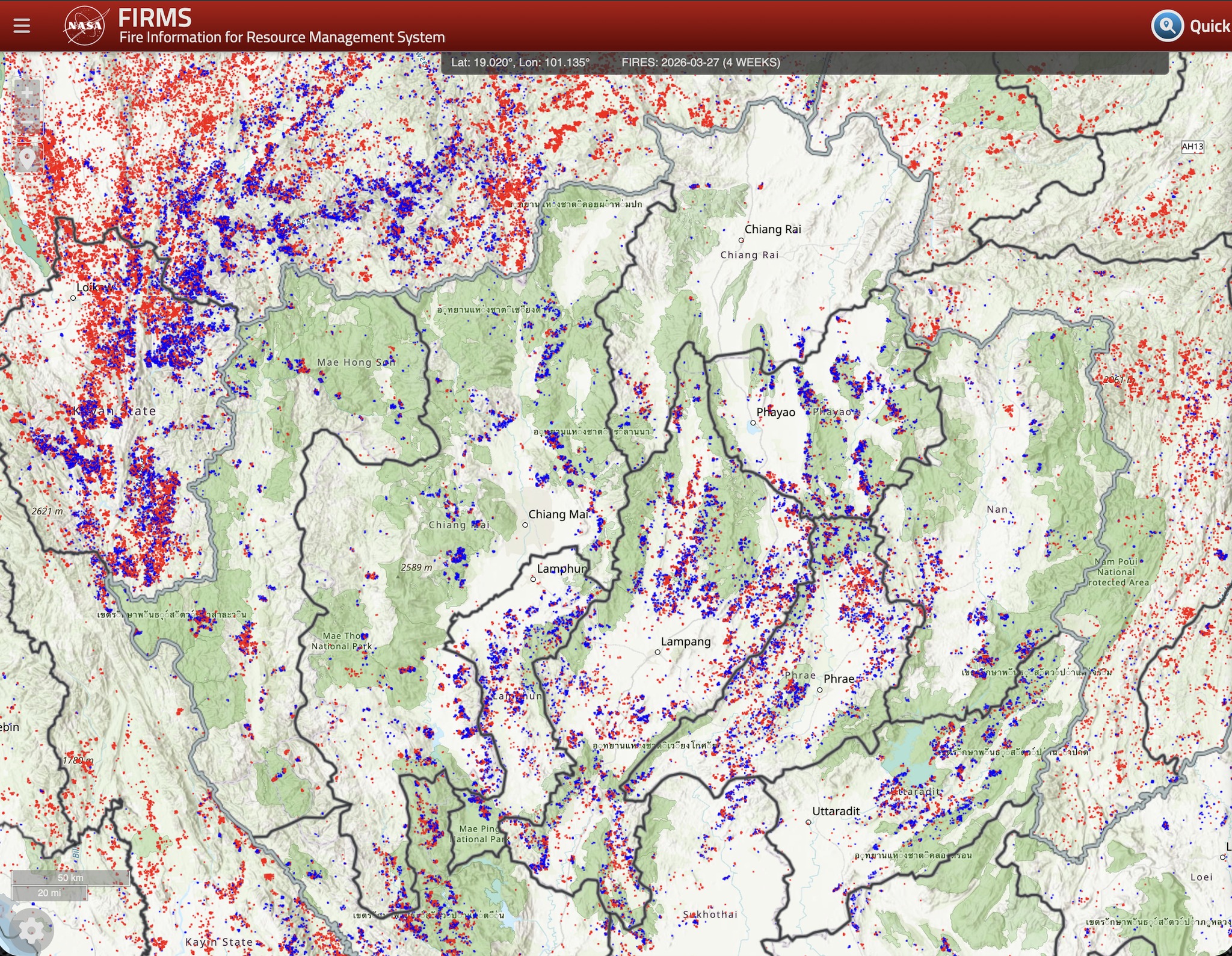The width and height of the screenshot is (1232, 956).
Task: Open the gear settings button
Action: pos(31,931)
